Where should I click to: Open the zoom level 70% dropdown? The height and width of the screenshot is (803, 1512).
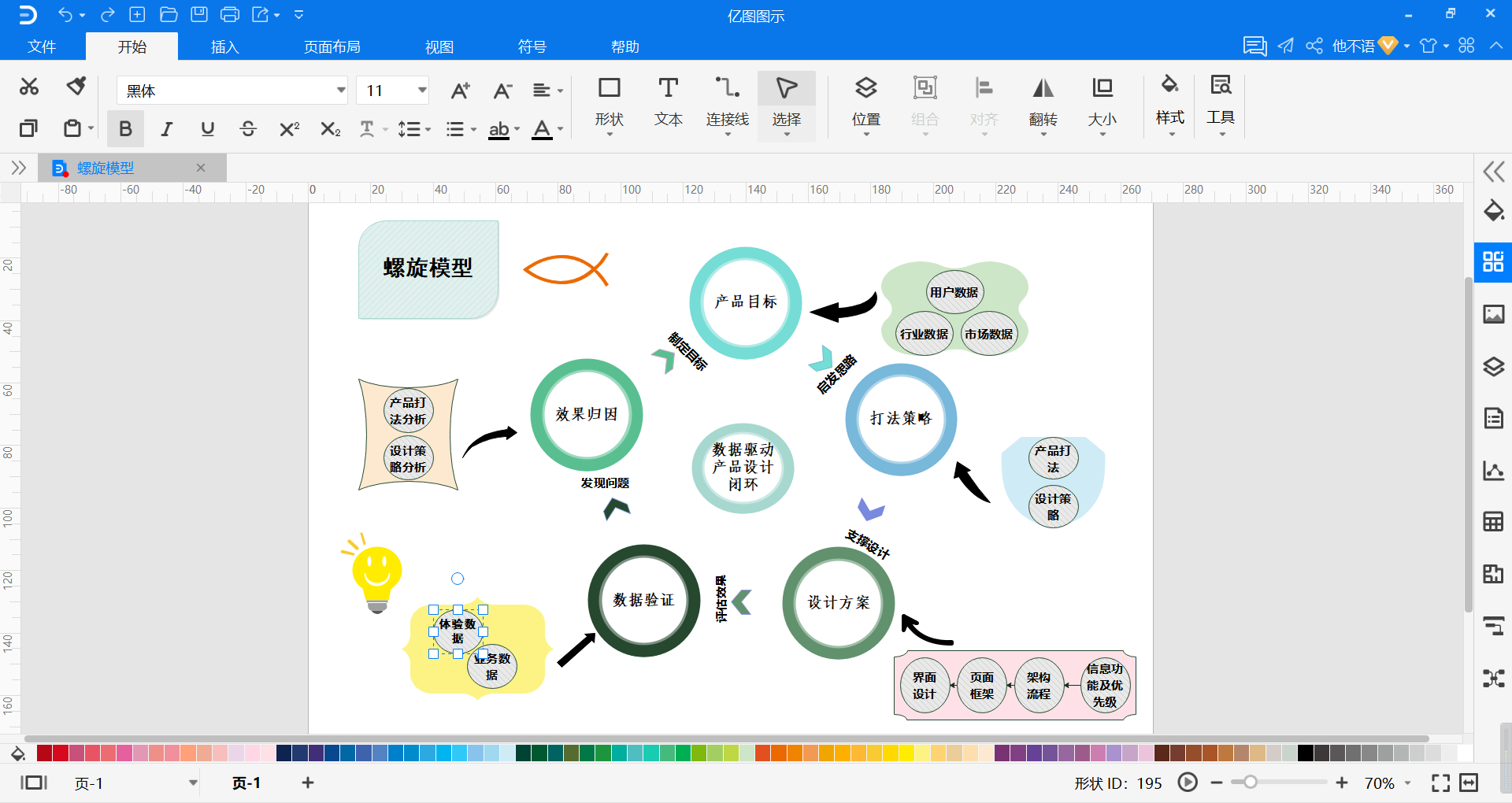point(1388,783)
